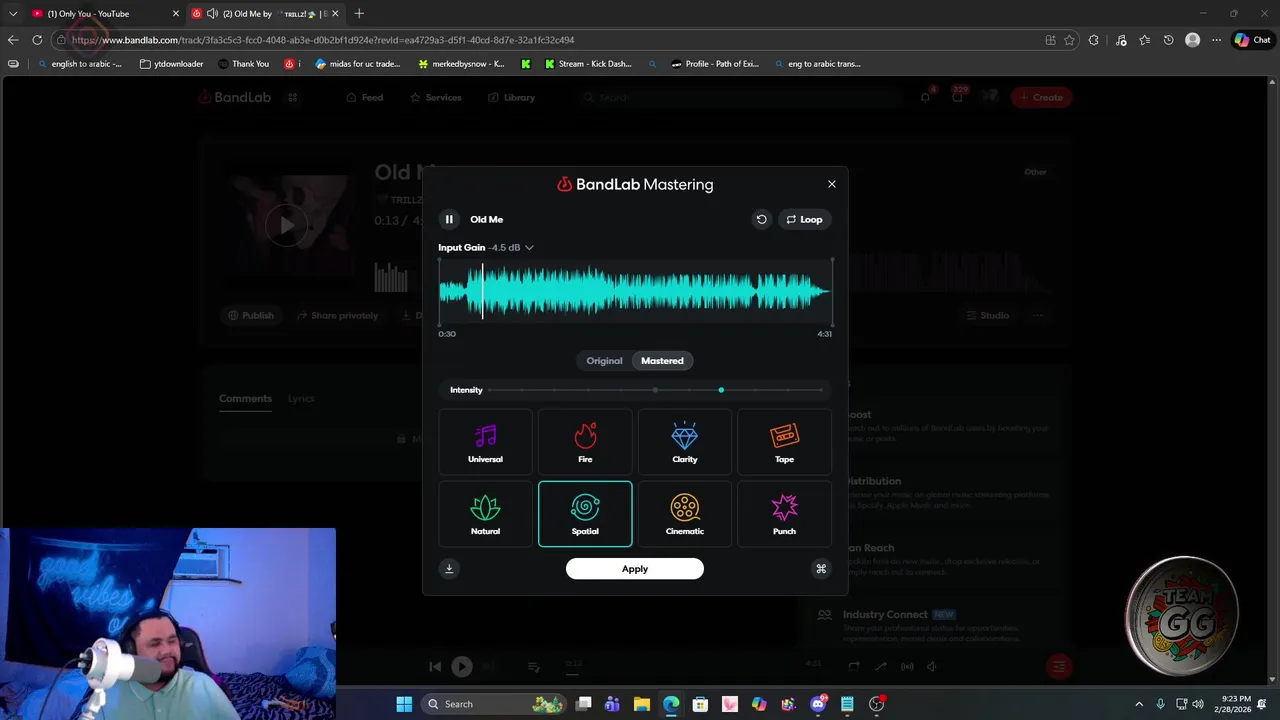The width and height of the screenshot is (1280, 720).
Task: Open a new browser tab
Action: click(359, 14)
